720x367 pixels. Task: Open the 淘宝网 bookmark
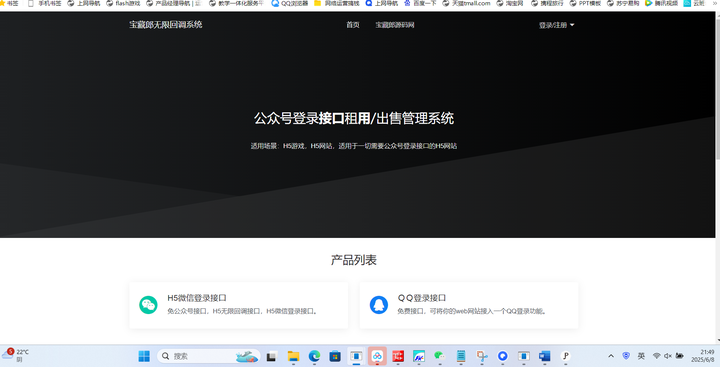pos(510,3)
